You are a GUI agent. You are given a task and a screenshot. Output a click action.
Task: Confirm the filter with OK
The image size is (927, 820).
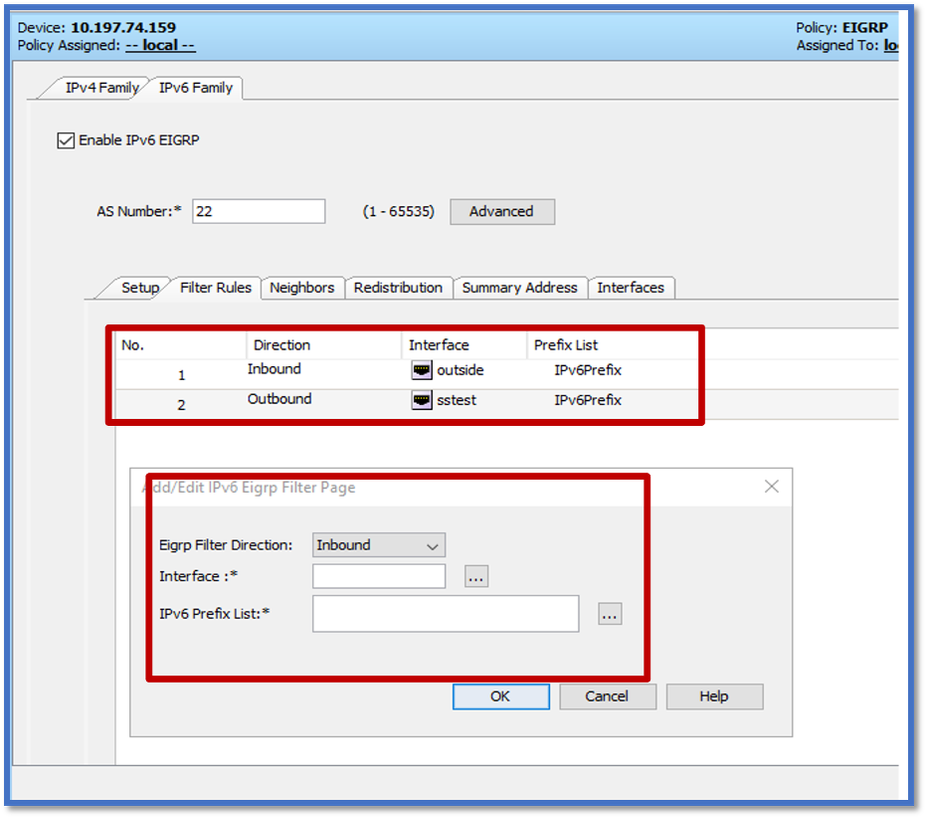tap(501, 697)
